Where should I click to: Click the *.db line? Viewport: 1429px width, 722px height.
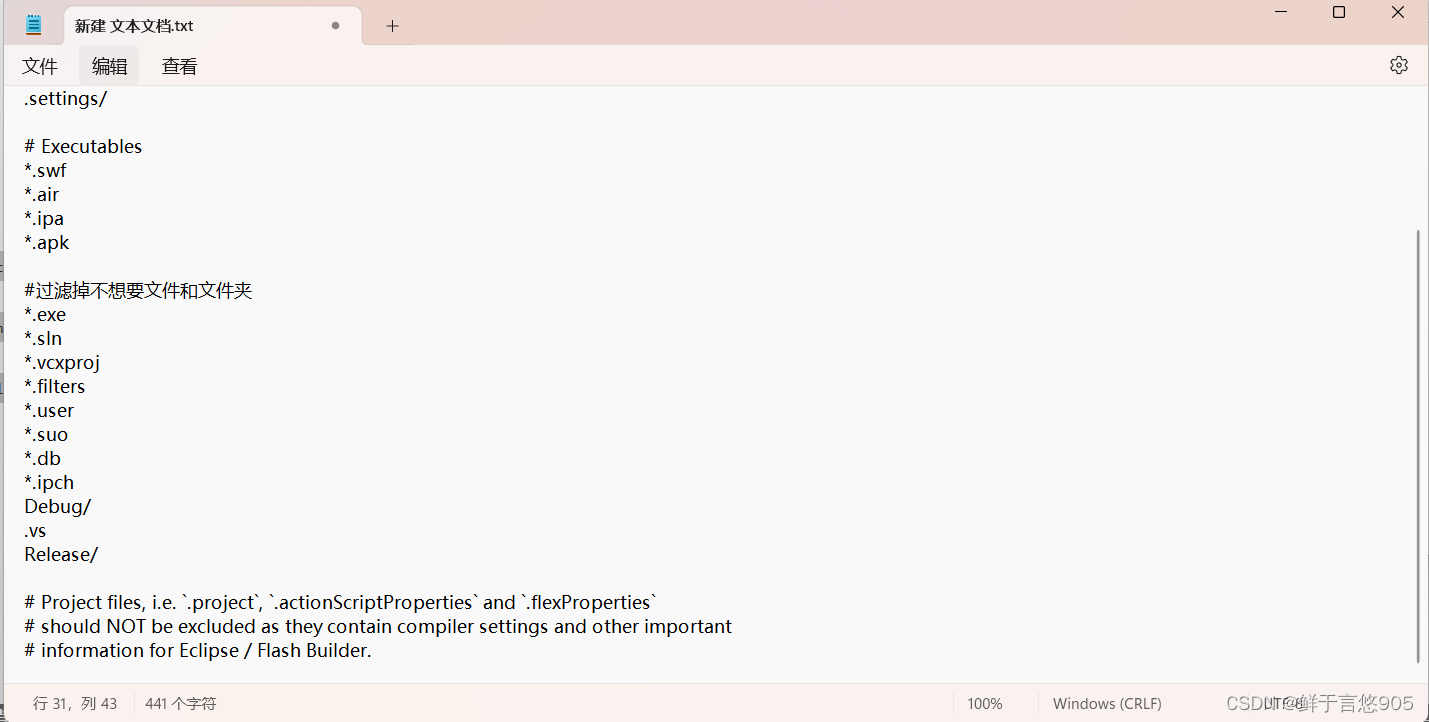pyautogui.click(x=43, y=458)
